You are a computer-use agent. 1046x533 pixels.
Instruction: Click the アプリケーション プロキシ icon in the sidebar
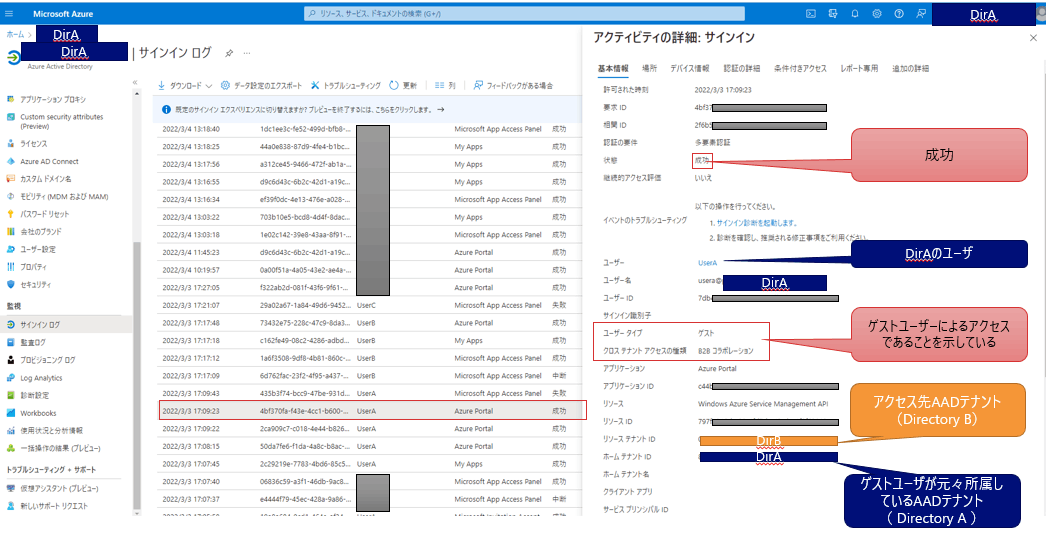pyautogui.click(x=10, y=99)
